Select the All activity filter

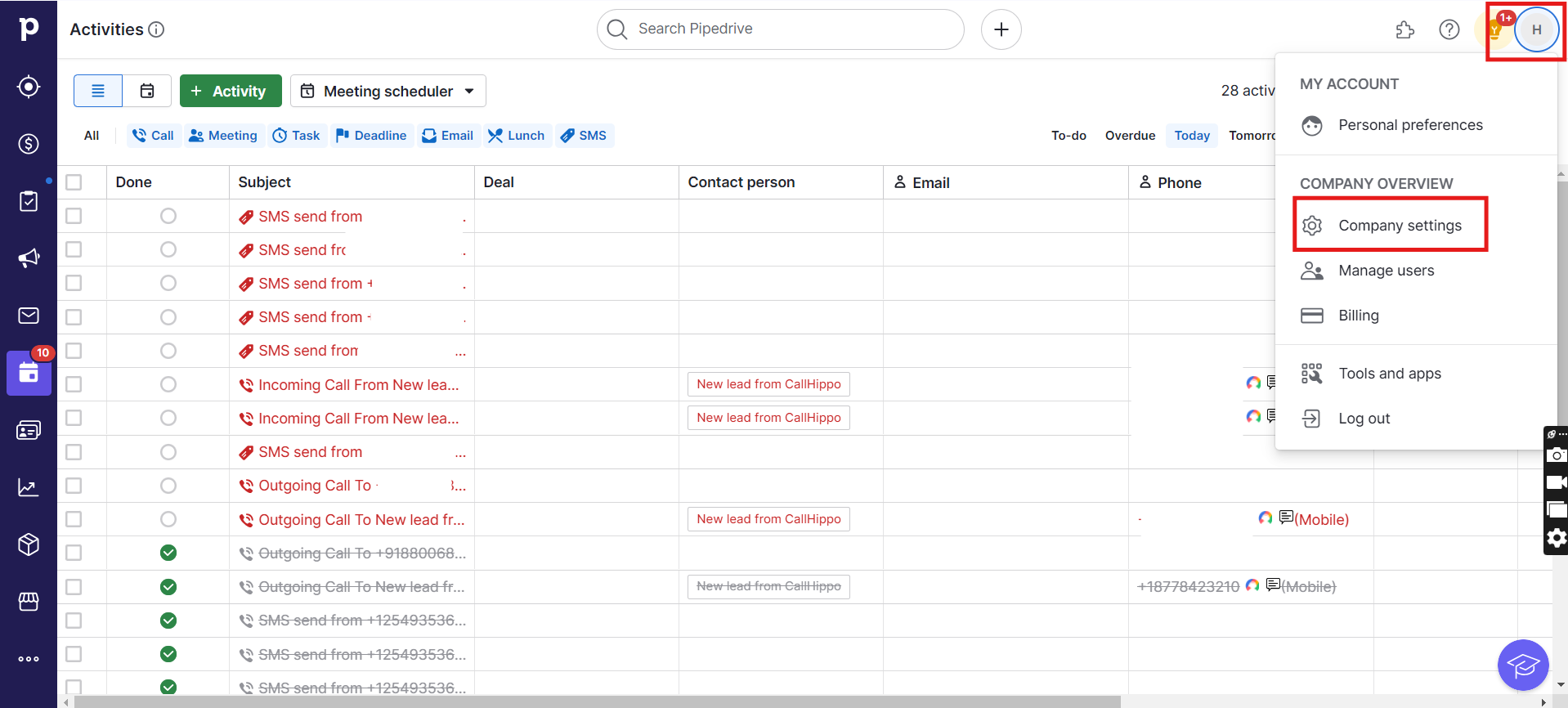[x=92, y=136]
